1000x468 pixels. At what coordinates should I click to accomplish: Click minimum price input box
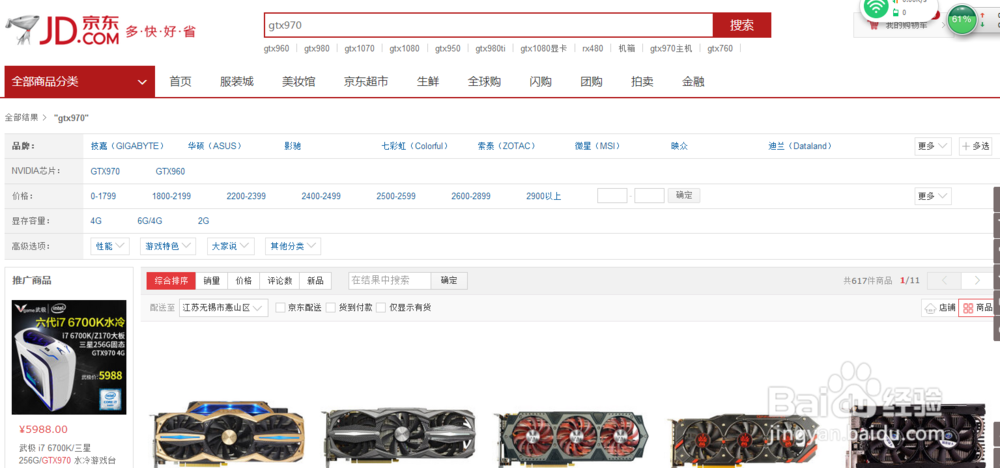click(x=612, y=196)
